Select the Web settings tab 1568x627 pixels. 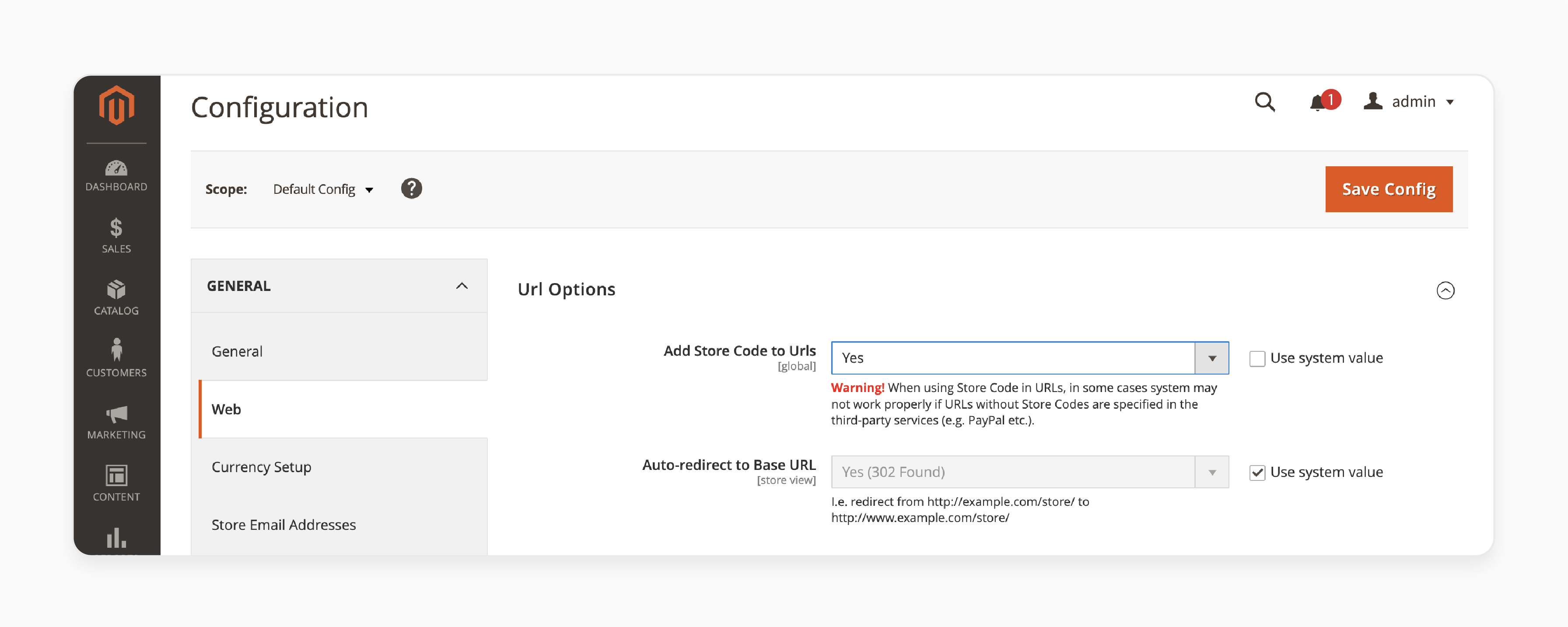[x=343, y=409]
